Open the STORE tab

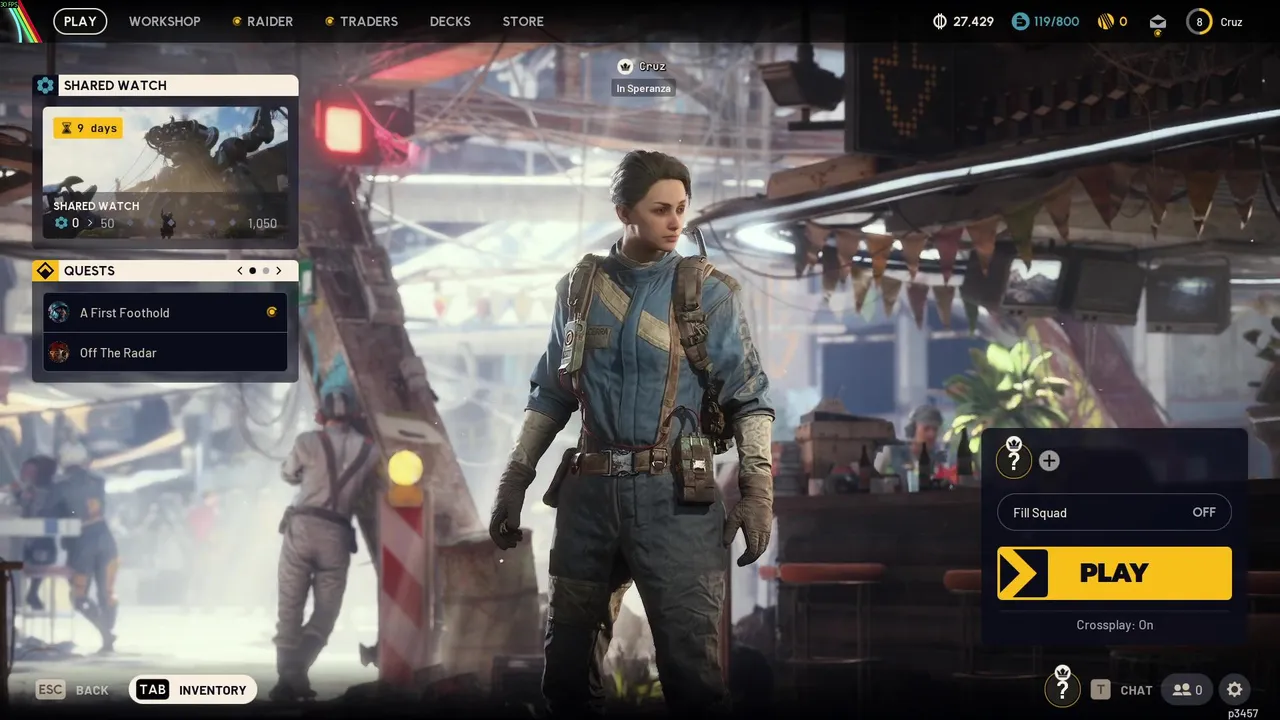523,21
